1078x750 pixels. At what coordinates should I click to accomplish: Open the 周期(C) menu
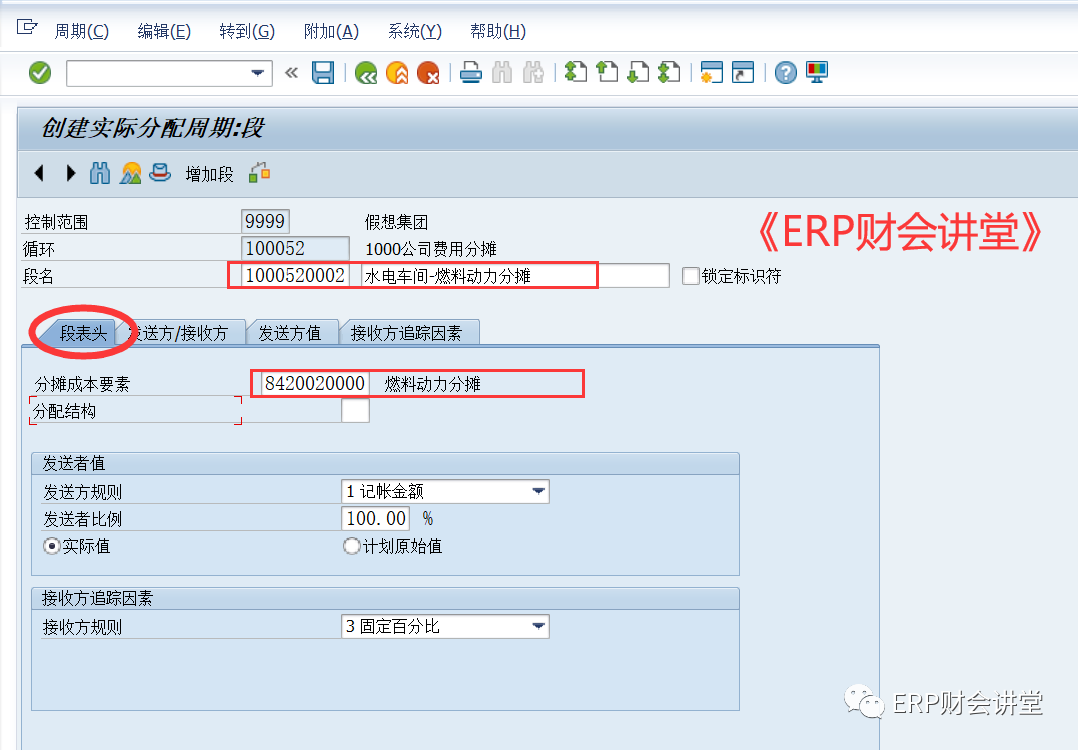(x=81, y=31)
